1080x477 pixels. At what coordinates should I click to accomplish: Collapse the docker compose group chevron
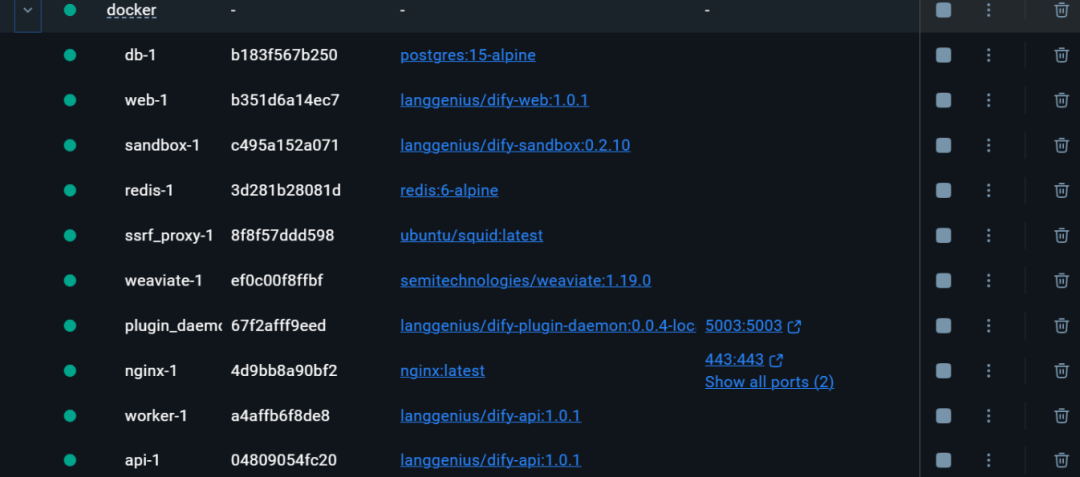coord(28,10)
